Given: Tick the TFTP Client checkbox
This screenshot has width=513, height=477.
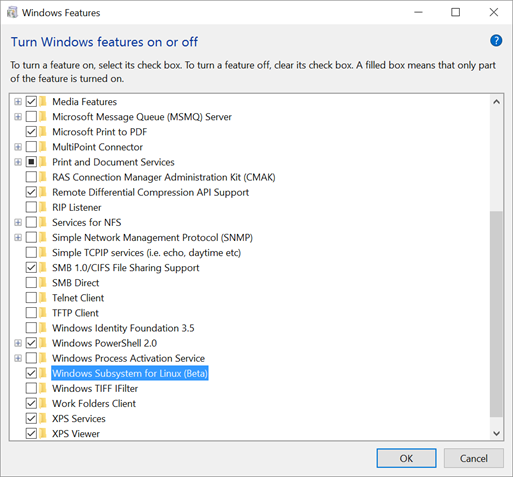Looking at the screenshot, I should tap(31, 313).
